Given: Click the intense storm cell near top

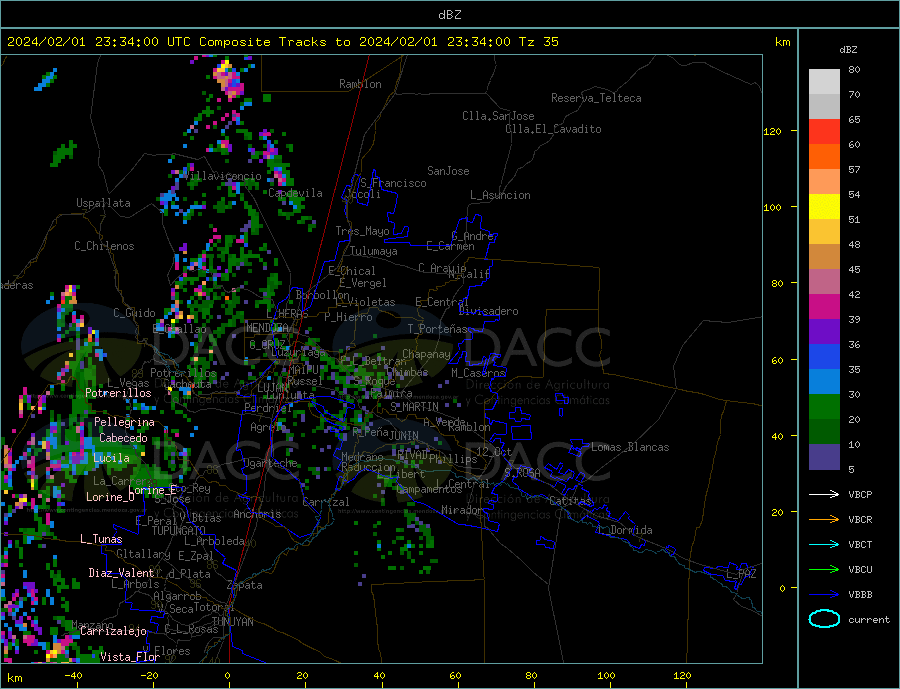Looking at the screenshot, I should click(230, 80).
